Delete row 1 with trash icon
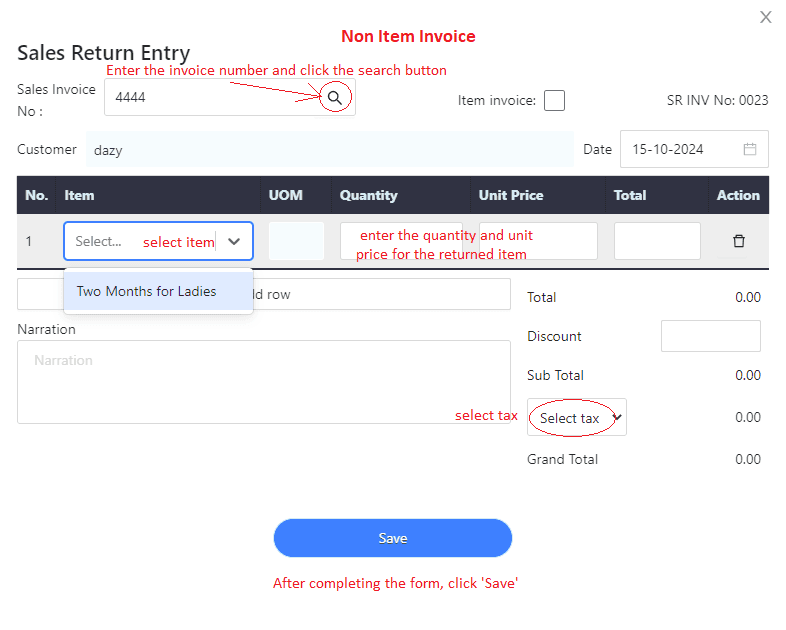This screenshot has width=786, height=630. tap(738, 241)
